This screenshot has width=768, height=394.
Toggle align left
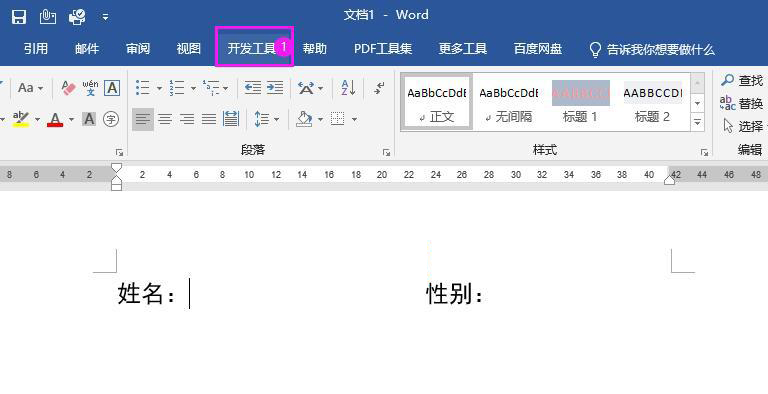point(143,119)
